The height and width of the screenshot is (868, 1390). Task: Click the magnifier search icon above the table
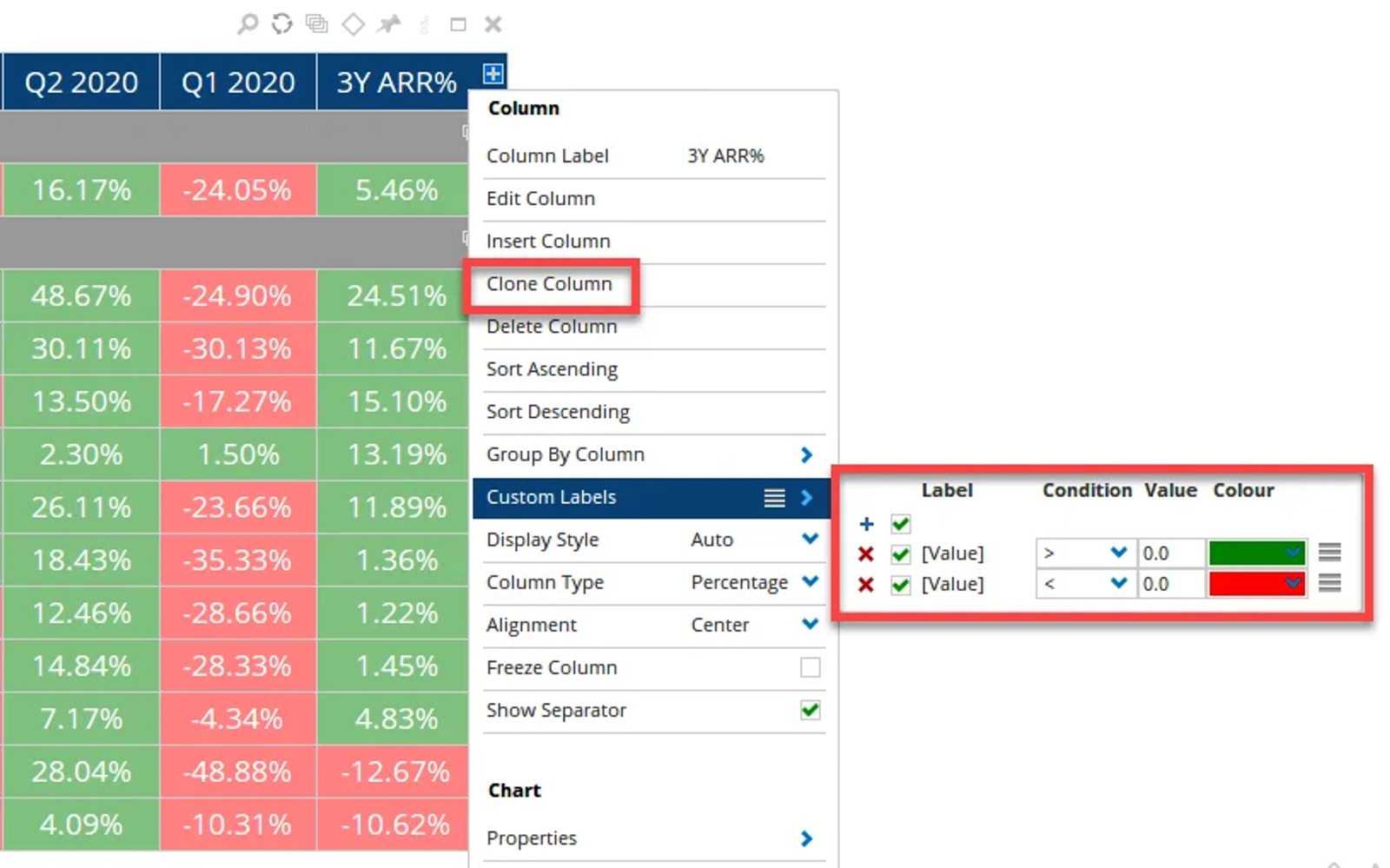click(248, 23)
